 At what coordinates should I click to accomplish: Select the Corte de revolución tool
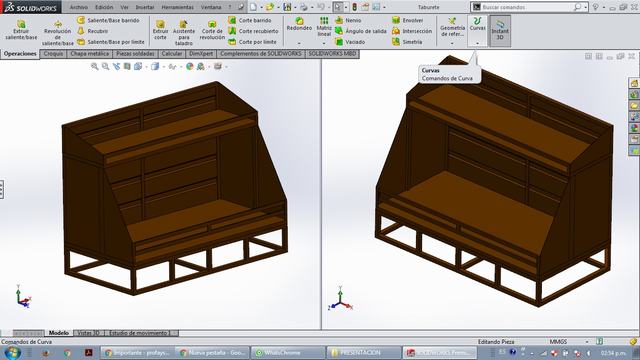[x=212, y=30]
